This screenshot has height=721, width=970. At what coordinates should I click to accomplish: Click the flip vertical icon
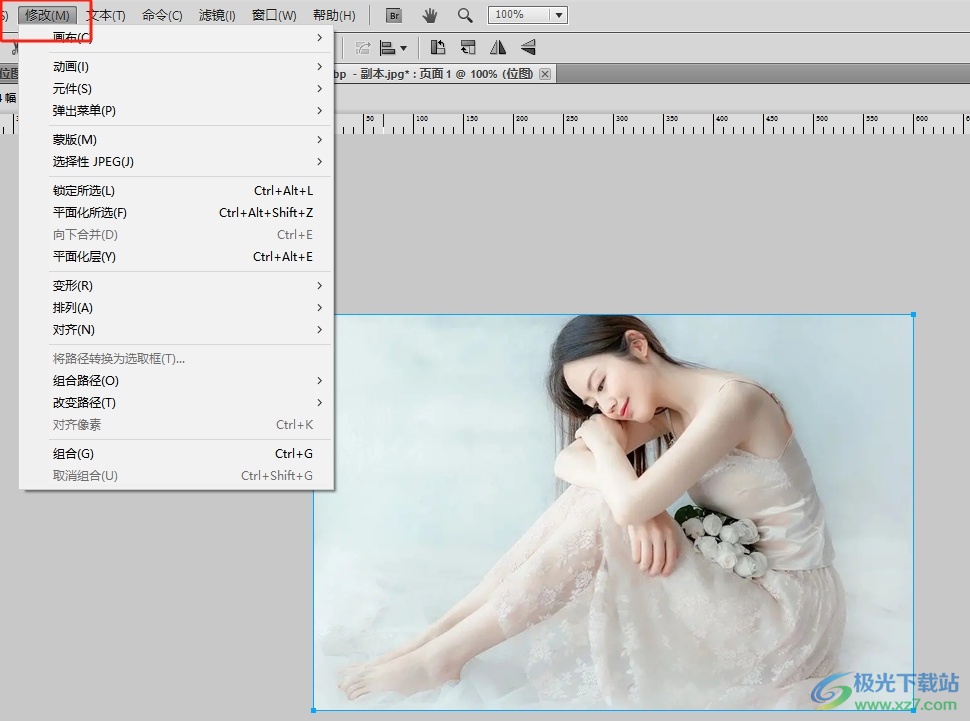[528, 47]
